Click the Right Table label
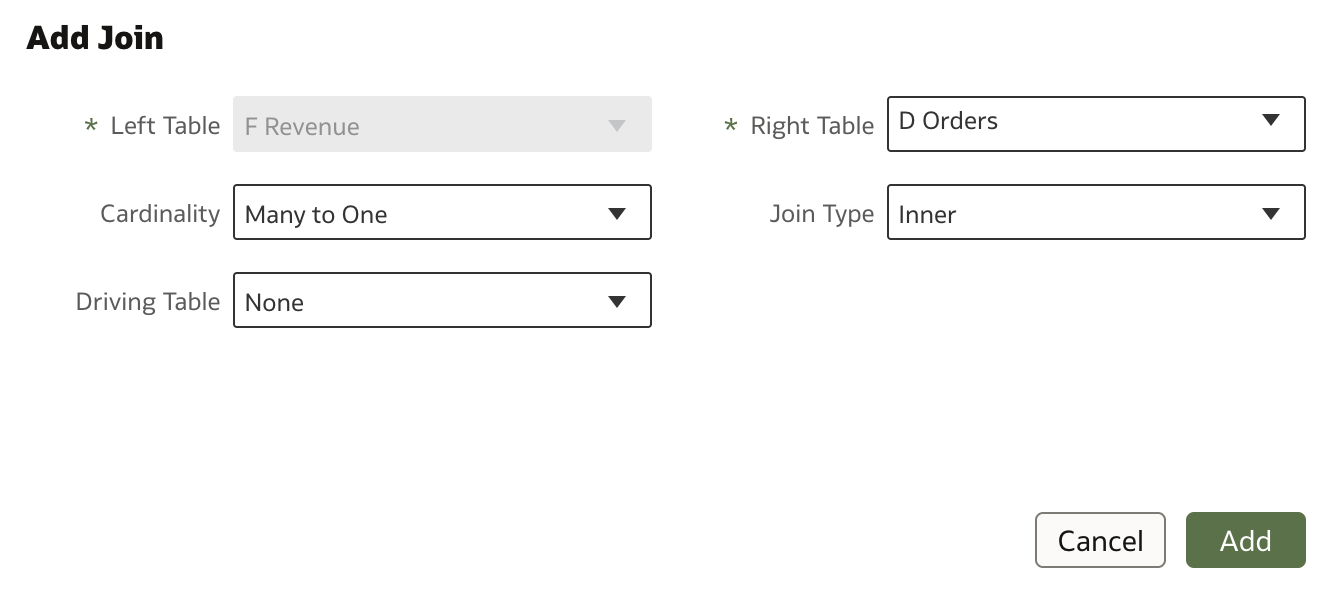This screenshot has width=1328, height=602. (x=812, y=126)
